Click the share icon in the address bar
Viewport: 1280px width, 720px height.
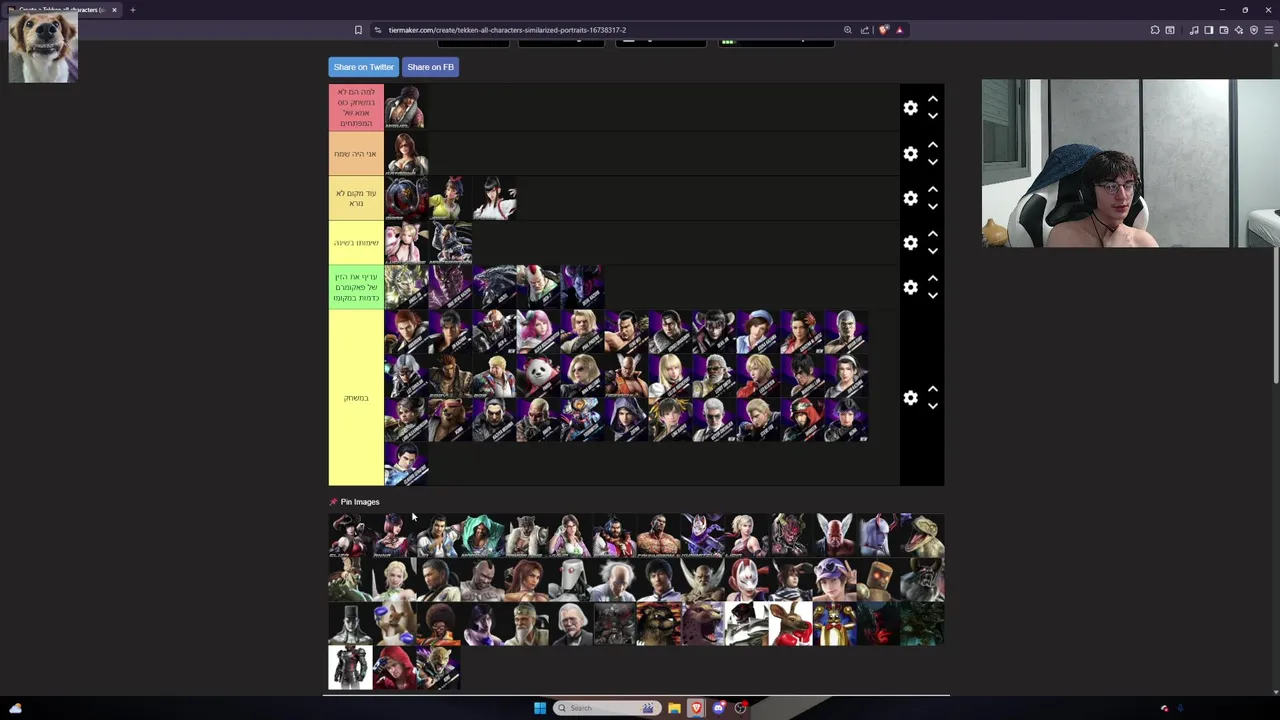click(x=865, y=30)
